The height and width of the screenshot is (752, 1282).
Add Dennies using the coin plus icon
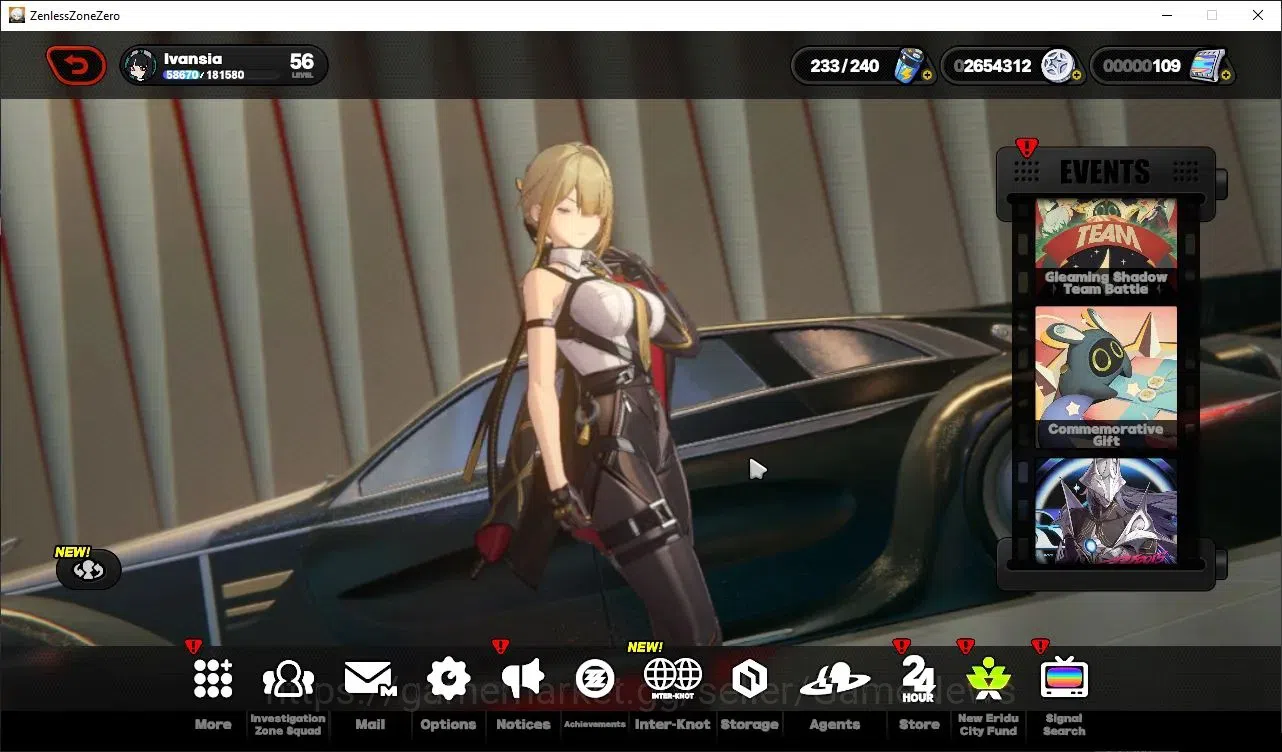point(1077,76)
